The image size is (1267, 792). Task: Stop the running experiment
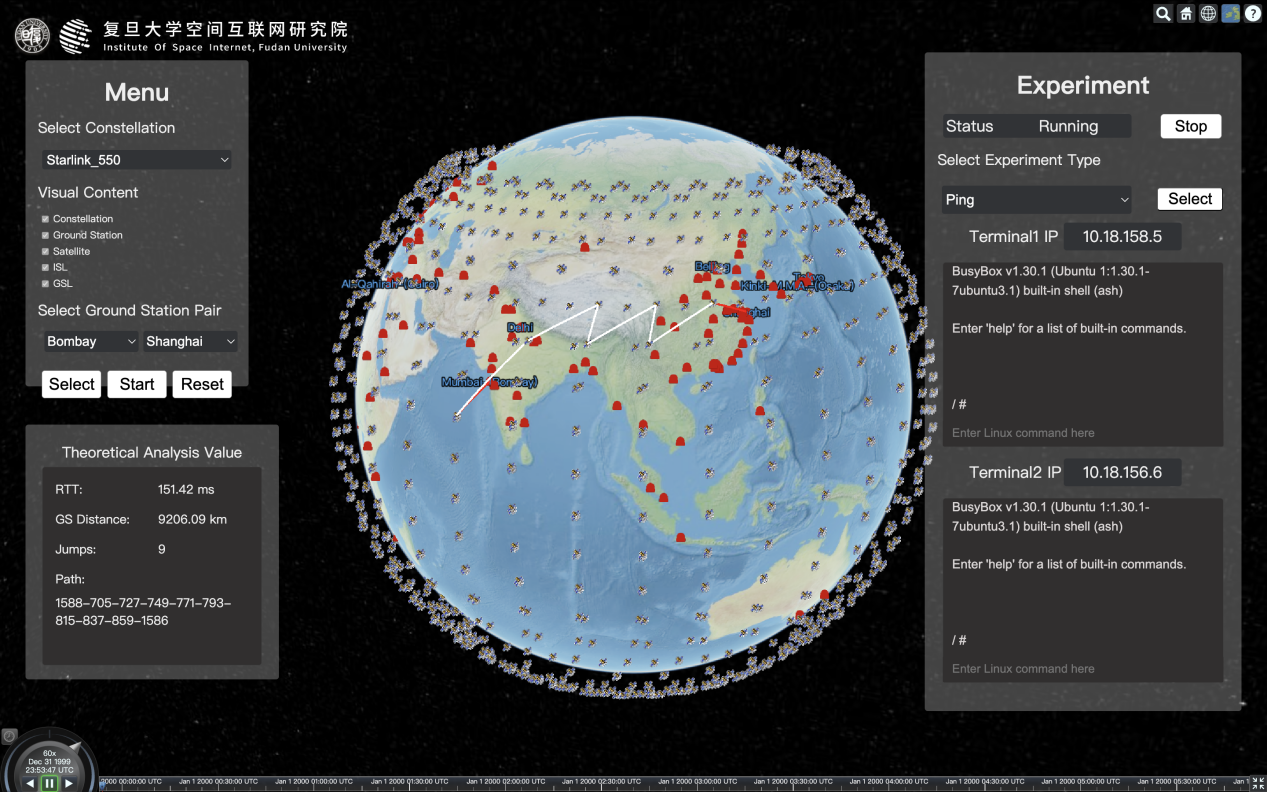tap(1190, 127)
